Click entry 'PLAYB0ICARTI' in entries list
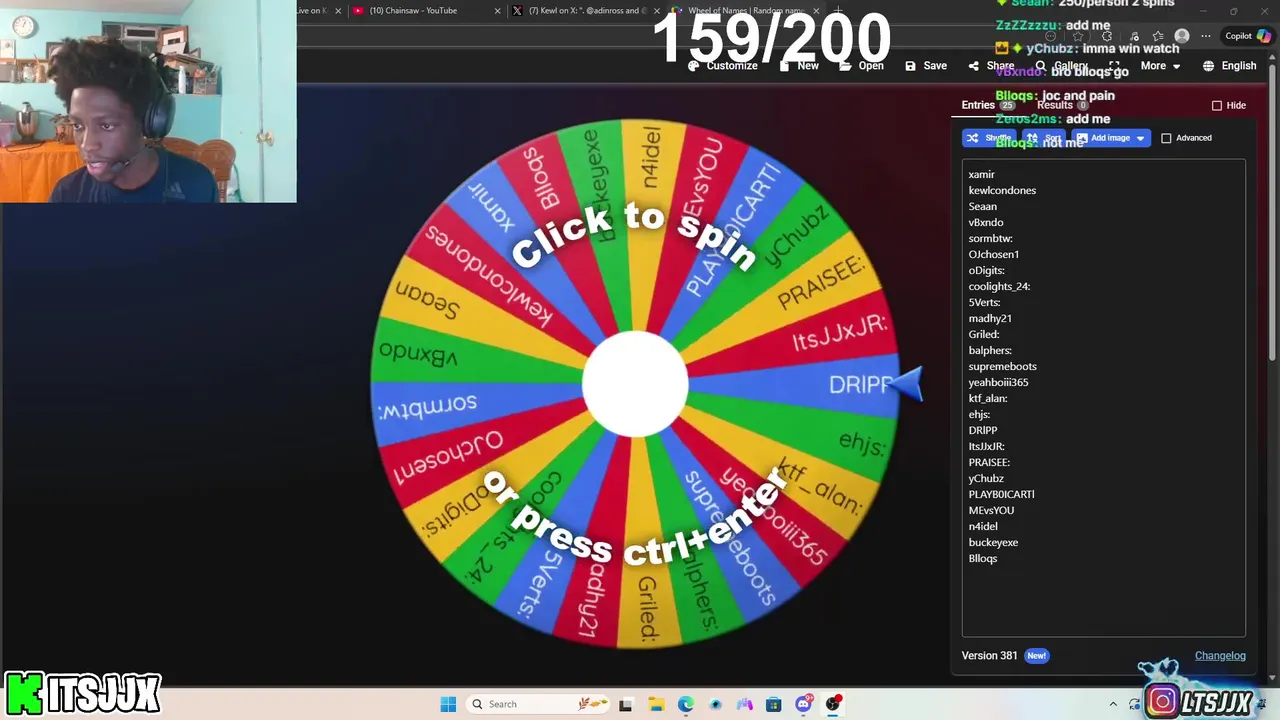 pyautogui.click(x=1001, y=494)
